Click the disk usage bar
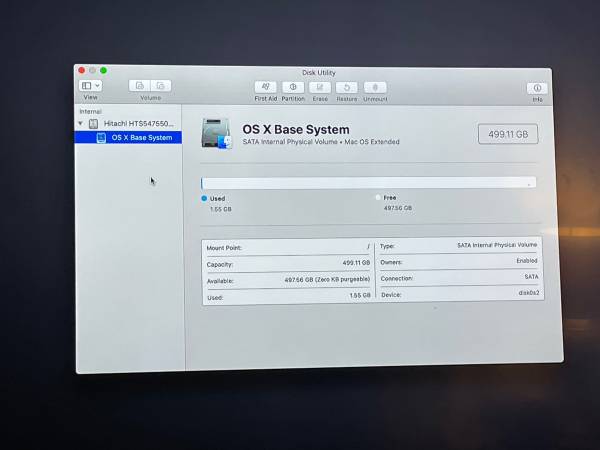The width and height of the screenshot is (600, 450). (x=368, y=183)
